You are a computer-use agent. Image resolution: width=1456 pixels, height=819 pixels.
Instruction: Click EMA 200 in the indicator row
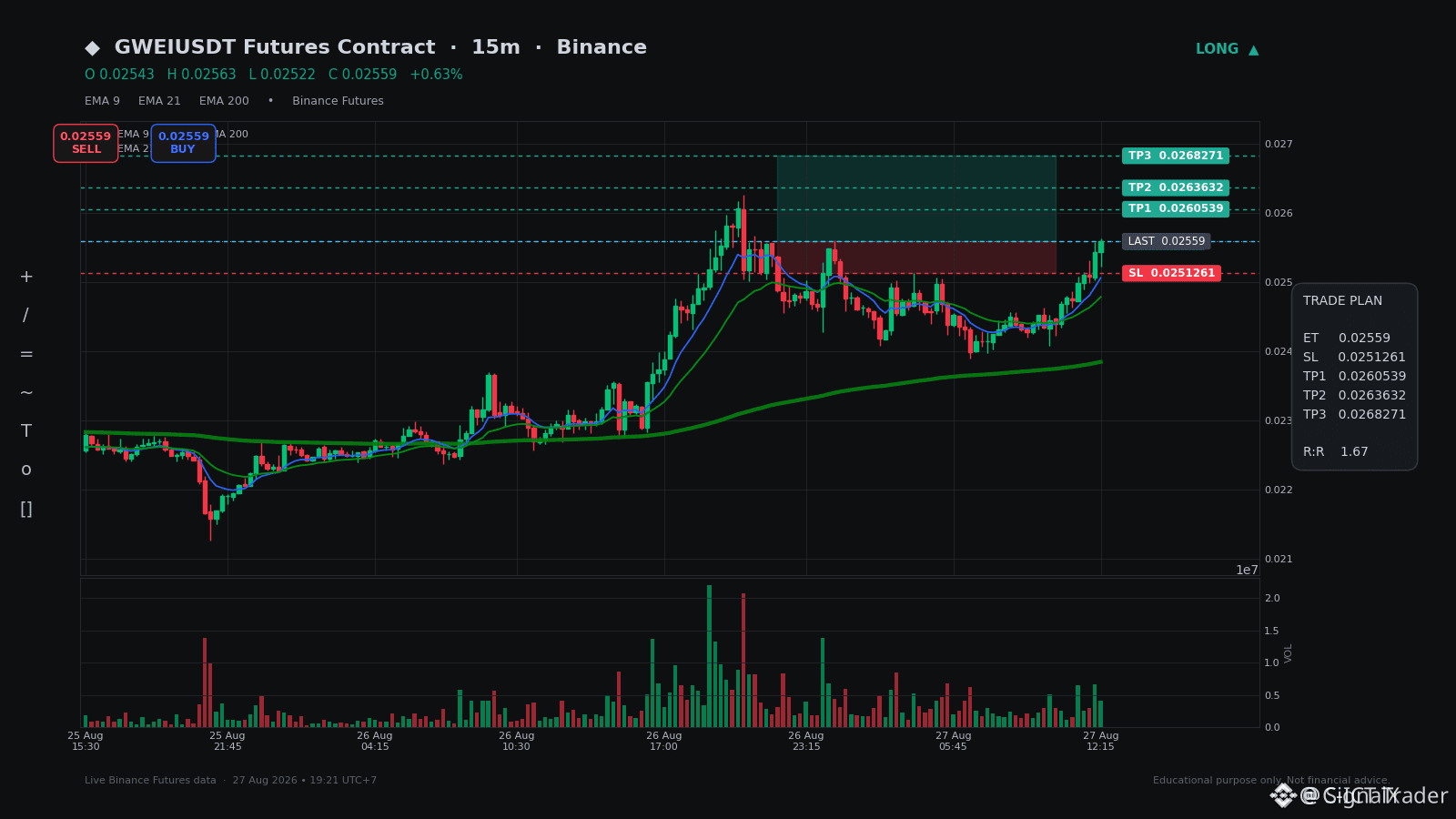(x=224, y=101)
